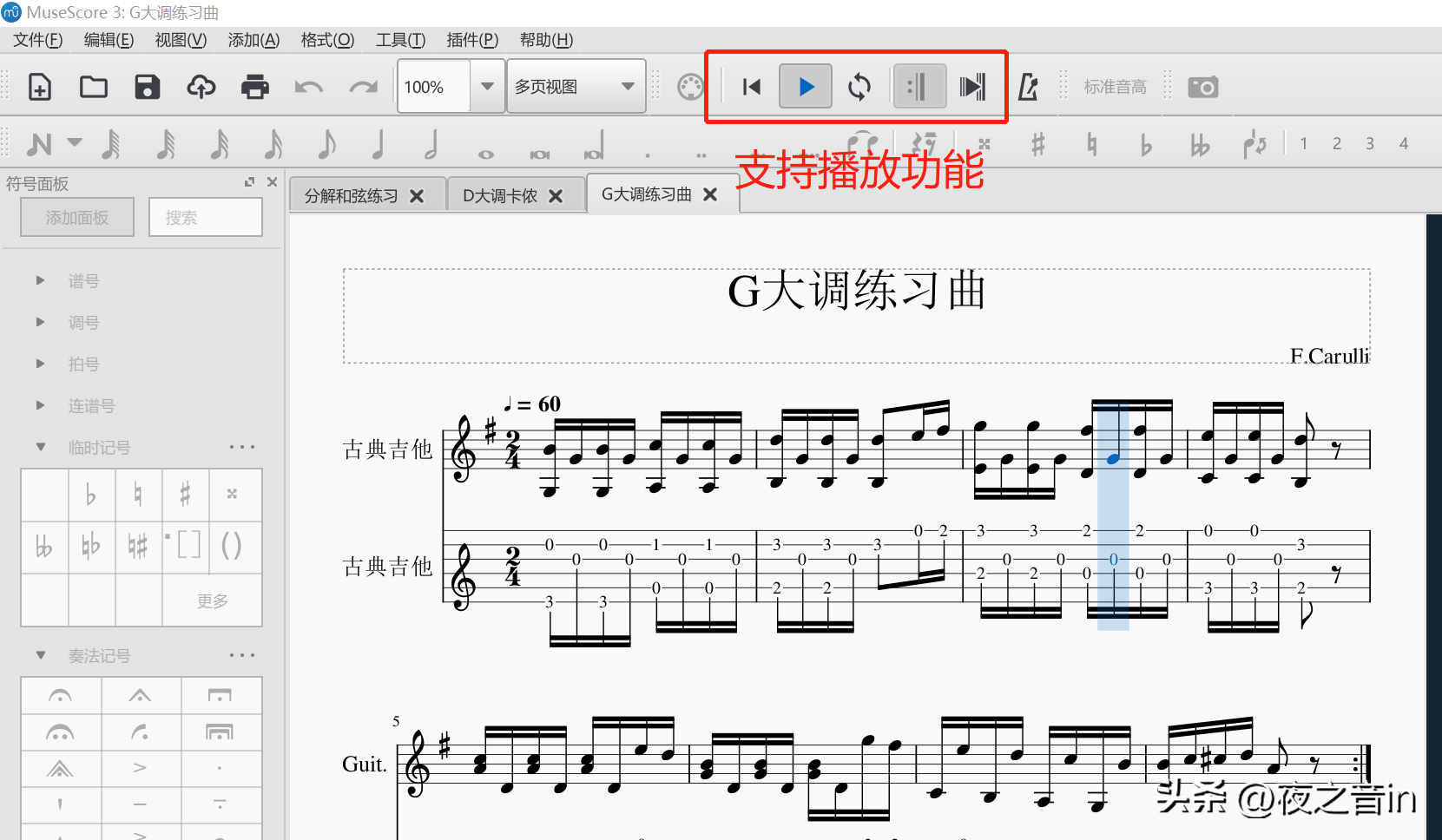Select voice 1
This screenshot has height=840, width=1442.
[x=1304, y=144]
